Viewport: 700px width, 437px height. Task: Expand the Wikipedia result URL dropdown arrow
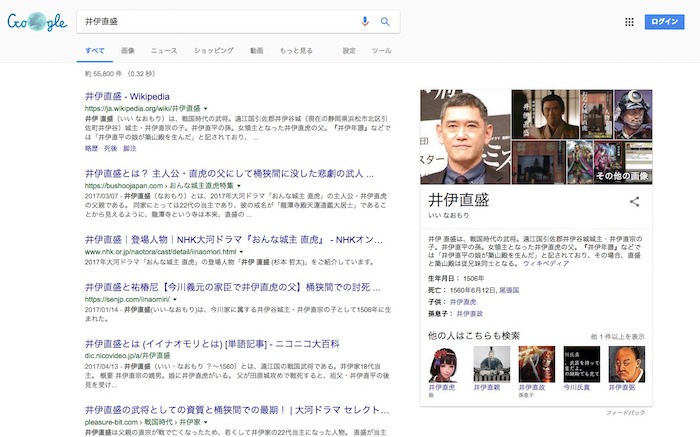[205, 105]
